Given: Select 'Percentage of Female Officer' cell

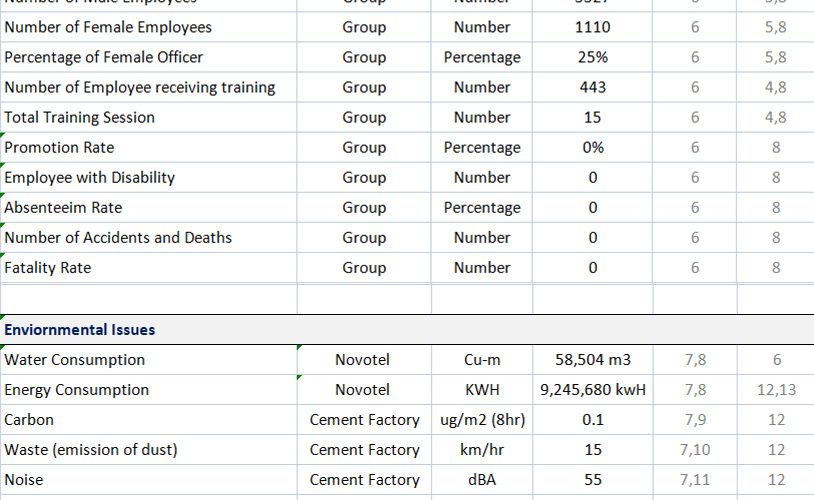Looking at the screenshot, I should (x=148, y=57).
